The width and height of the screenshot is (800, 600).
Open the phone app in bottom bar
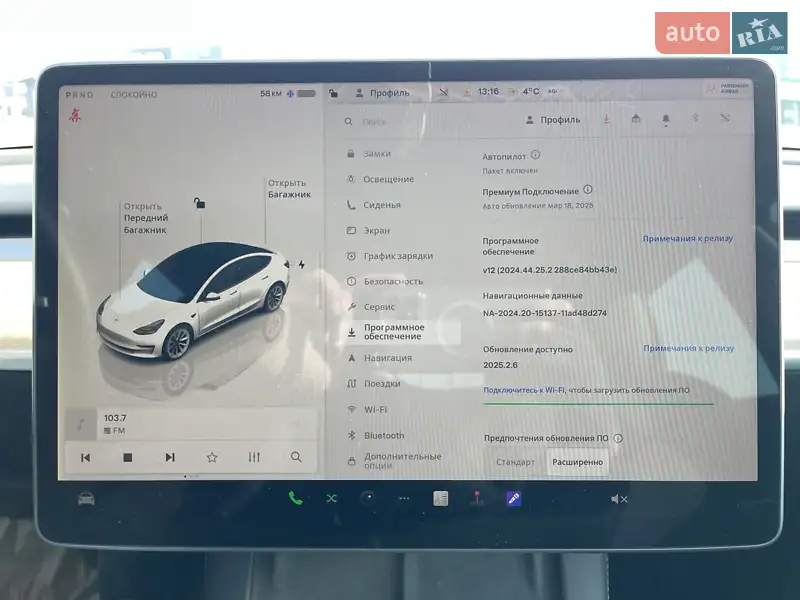coord(295,498)
